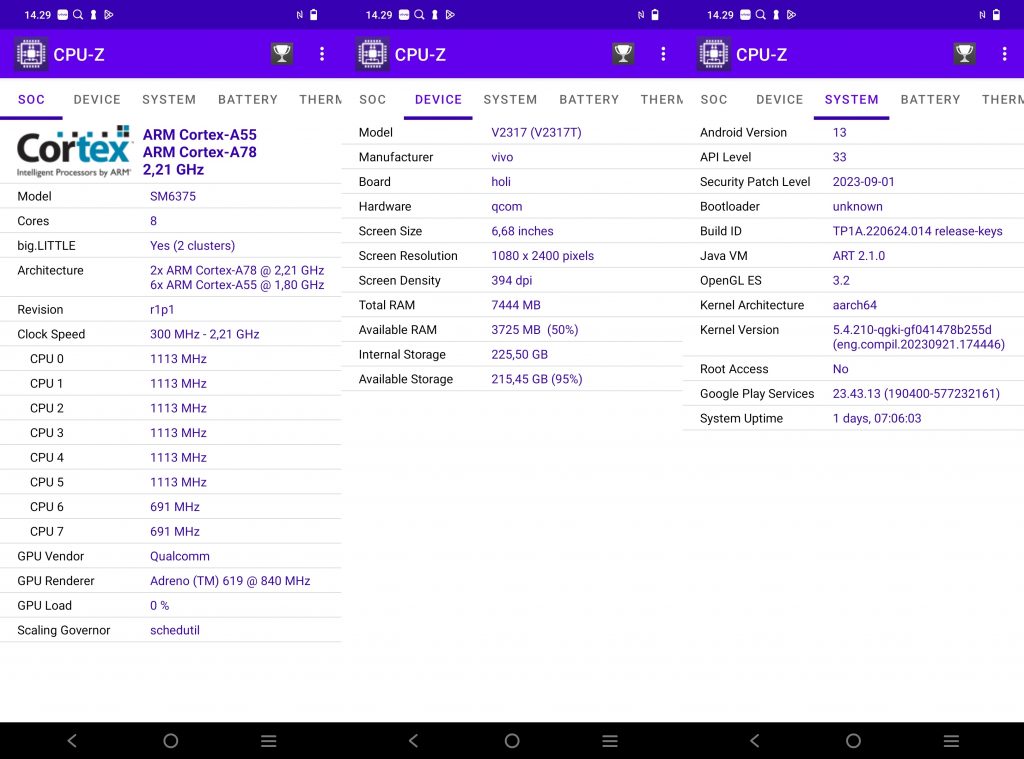Tap the 'Adreno (TM) 619 @ 840 MHz' renderer
The image size is (1024, 759).
(x=230, y=581)
